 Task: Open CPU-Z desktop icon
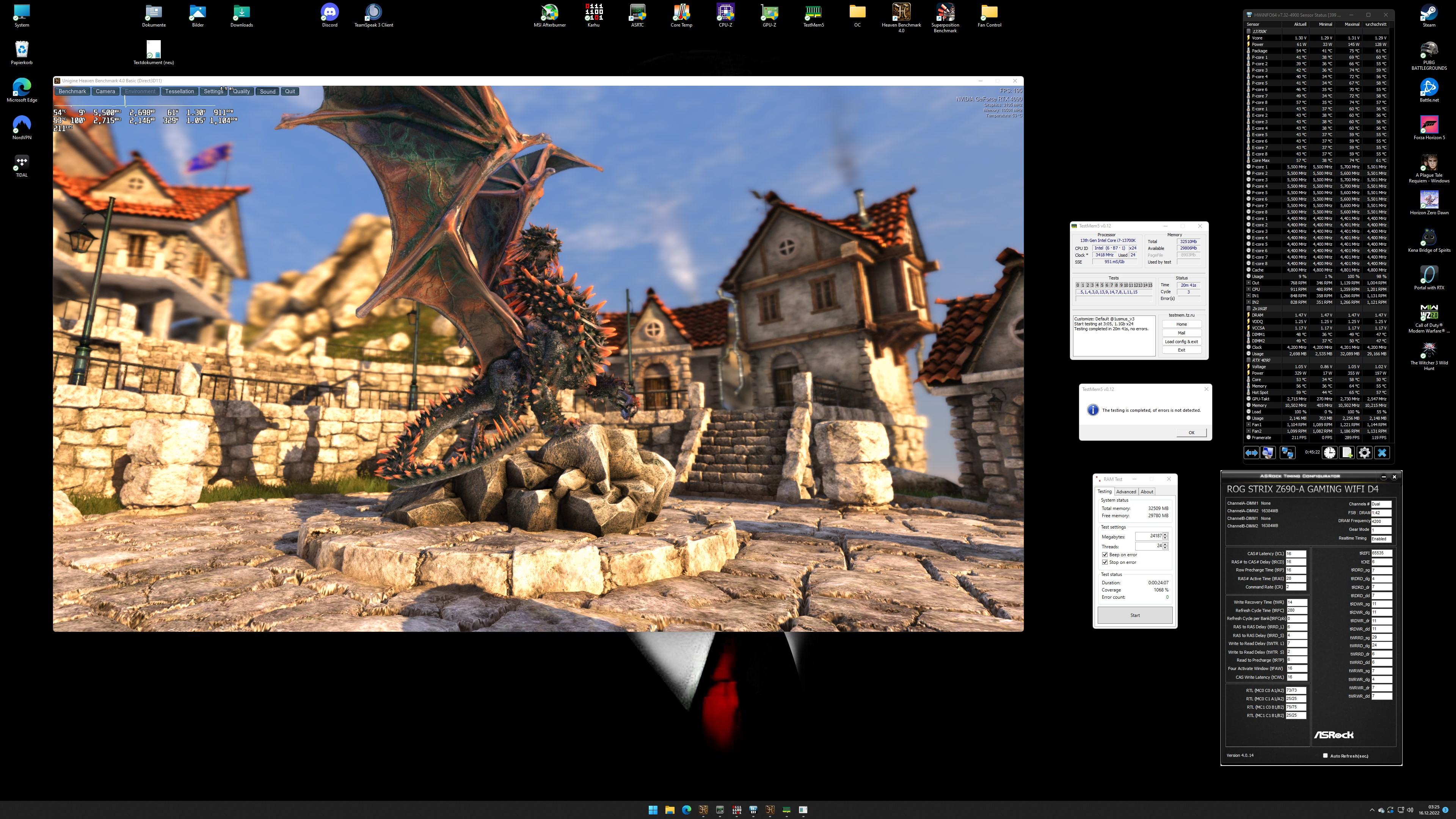coord(725,16)
